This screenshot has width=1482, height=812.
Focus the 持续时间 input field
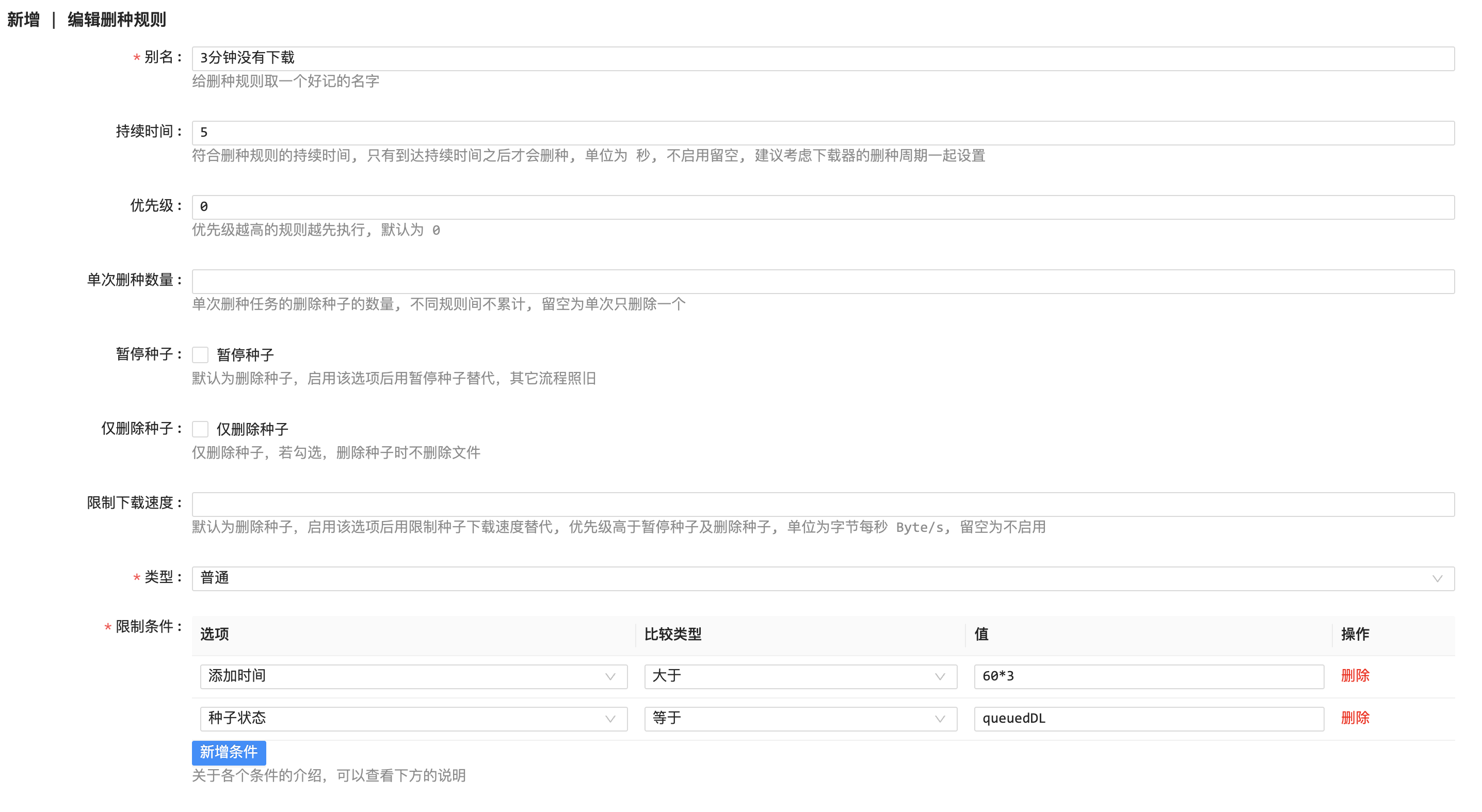tap(823, 133)
